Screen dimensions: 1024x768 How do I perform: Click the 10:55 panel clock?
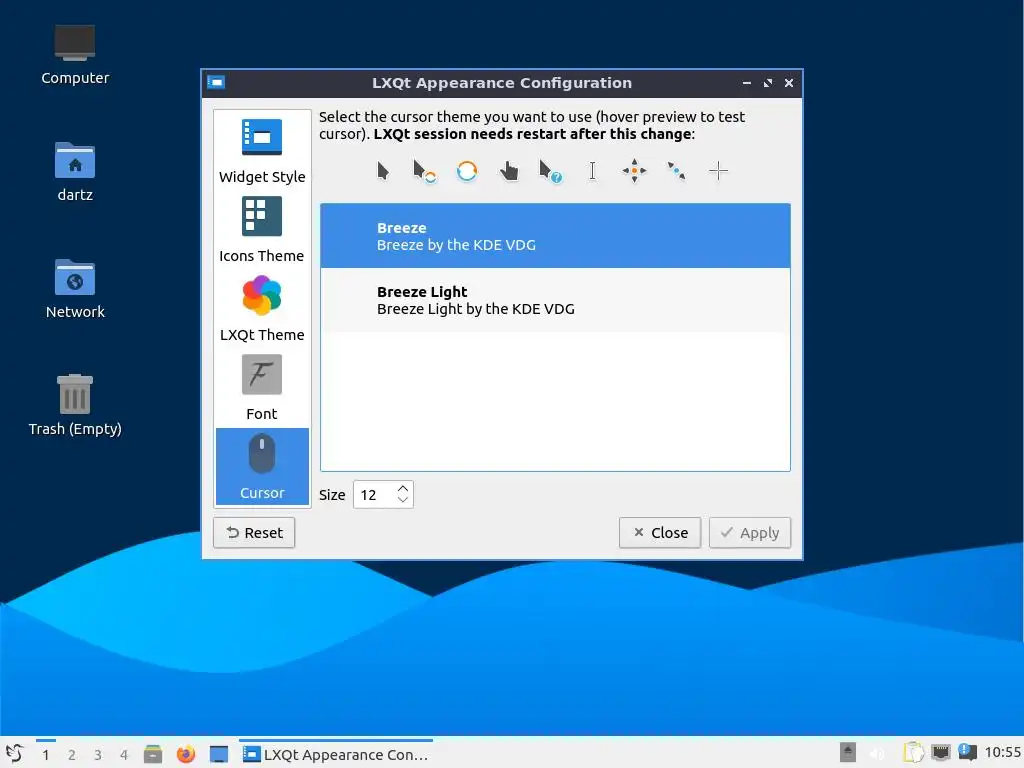(x=1002, y=753)
